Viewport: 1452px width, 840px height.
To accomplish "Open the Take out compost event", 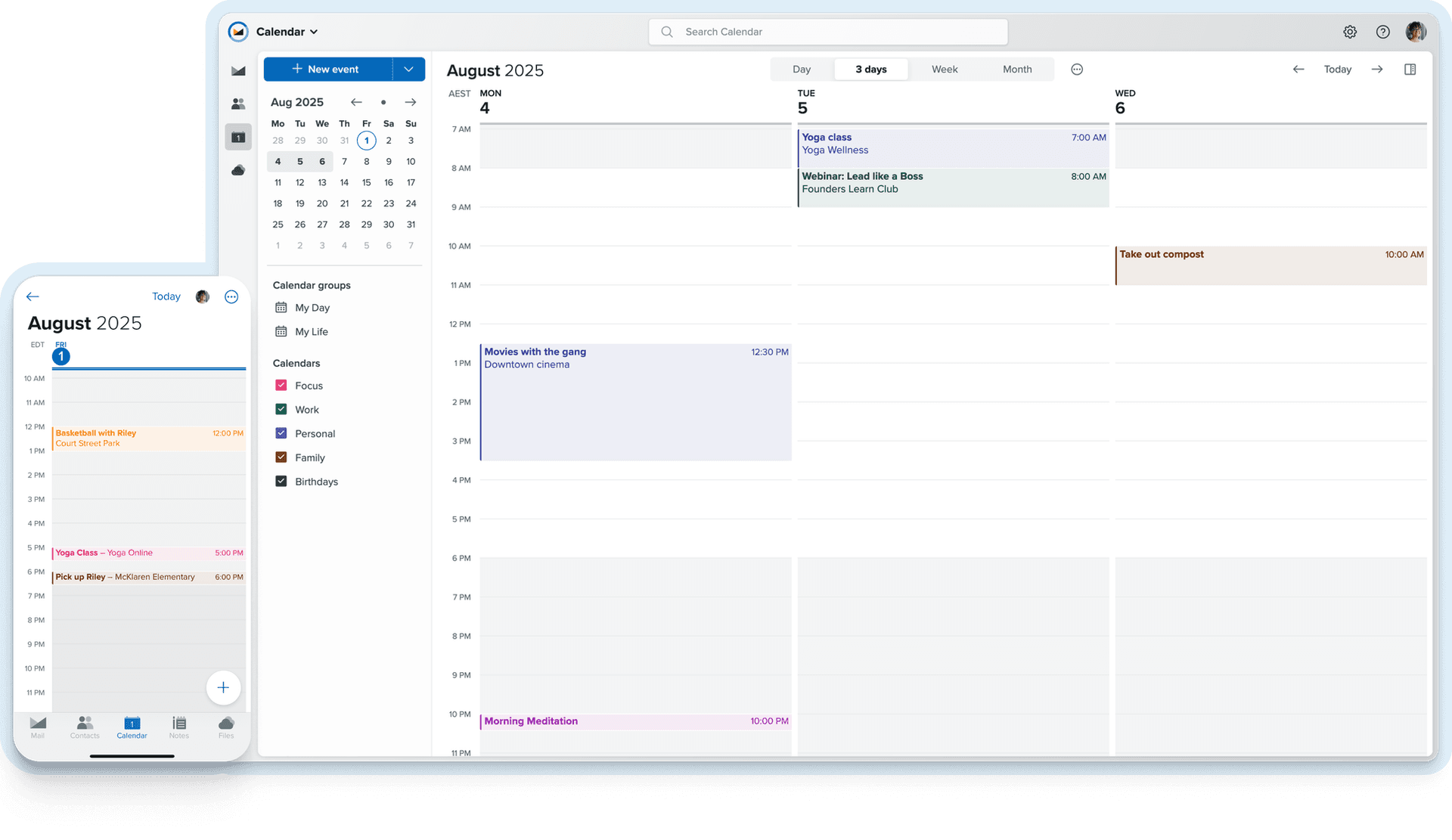I will [1271, 265].
